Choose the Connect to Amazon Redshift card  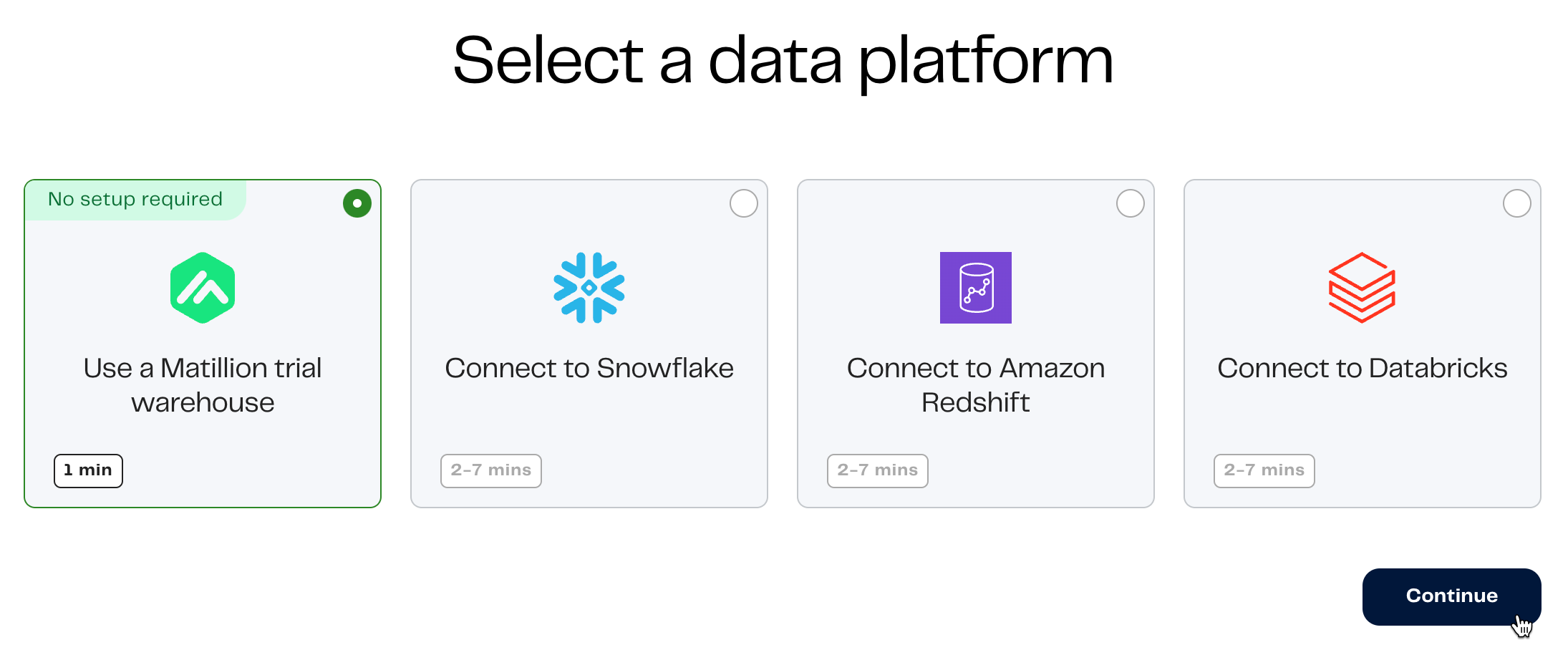(x=975, y=344)
